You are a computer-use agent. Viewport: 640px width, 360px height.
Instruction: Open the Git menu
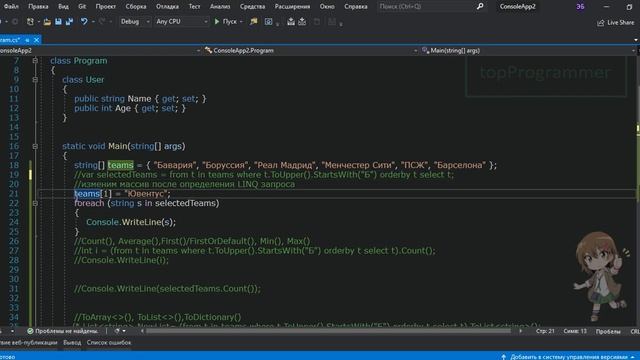(x=82, y=7)
